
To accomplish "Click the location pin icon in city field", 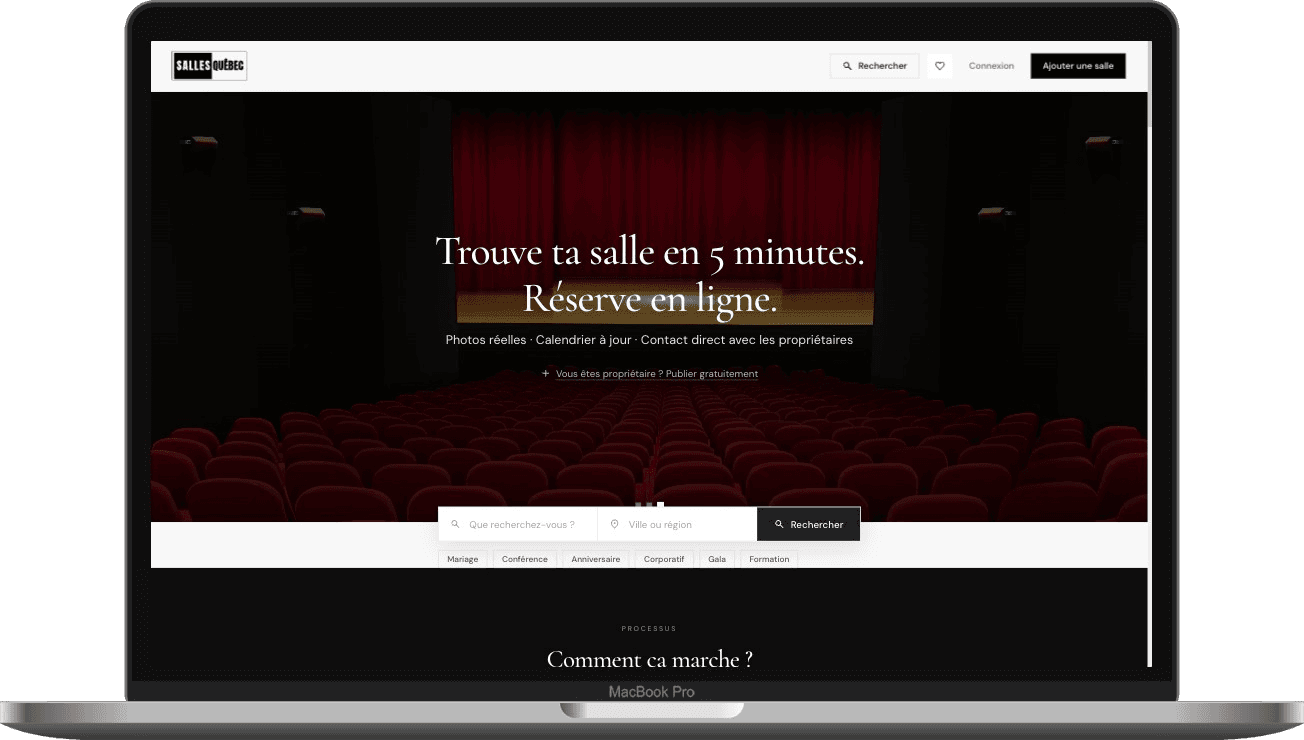I will point(614,524).
